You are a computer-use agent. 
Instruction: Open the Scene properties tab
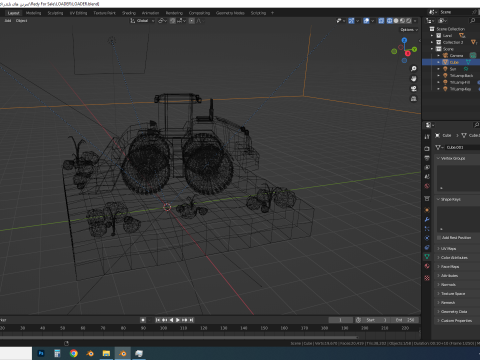click(x=427, y=177)
